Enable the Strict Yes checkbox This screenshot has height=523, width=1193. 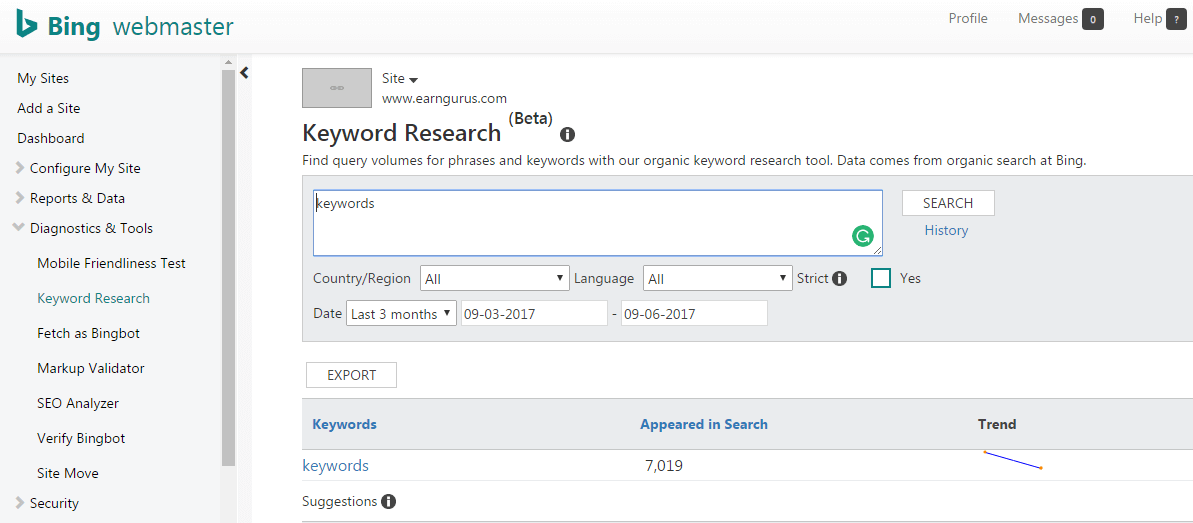pos(881,278)
